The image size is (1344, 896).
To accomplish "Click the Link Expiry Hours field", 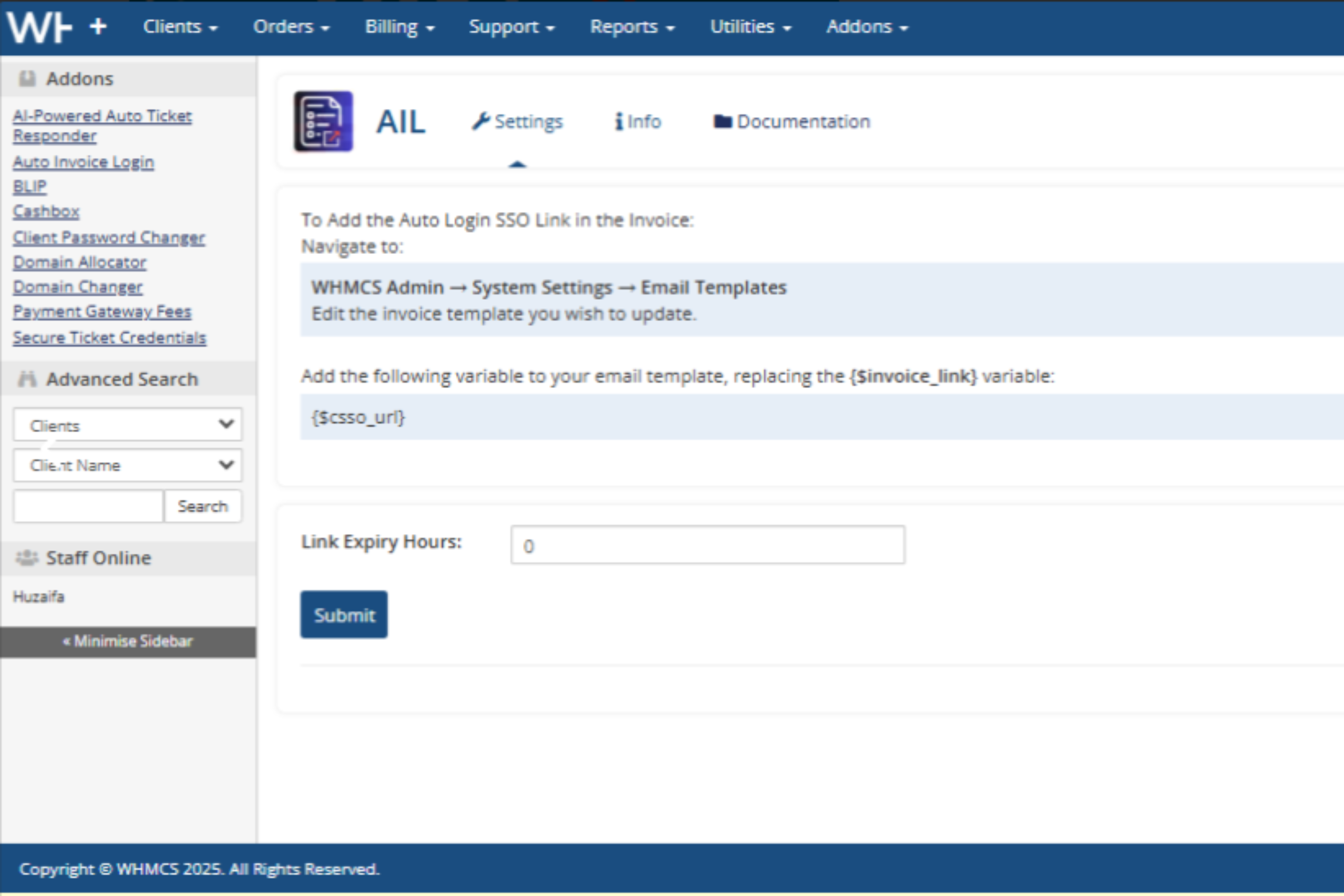I will click(x=707, y=545).
